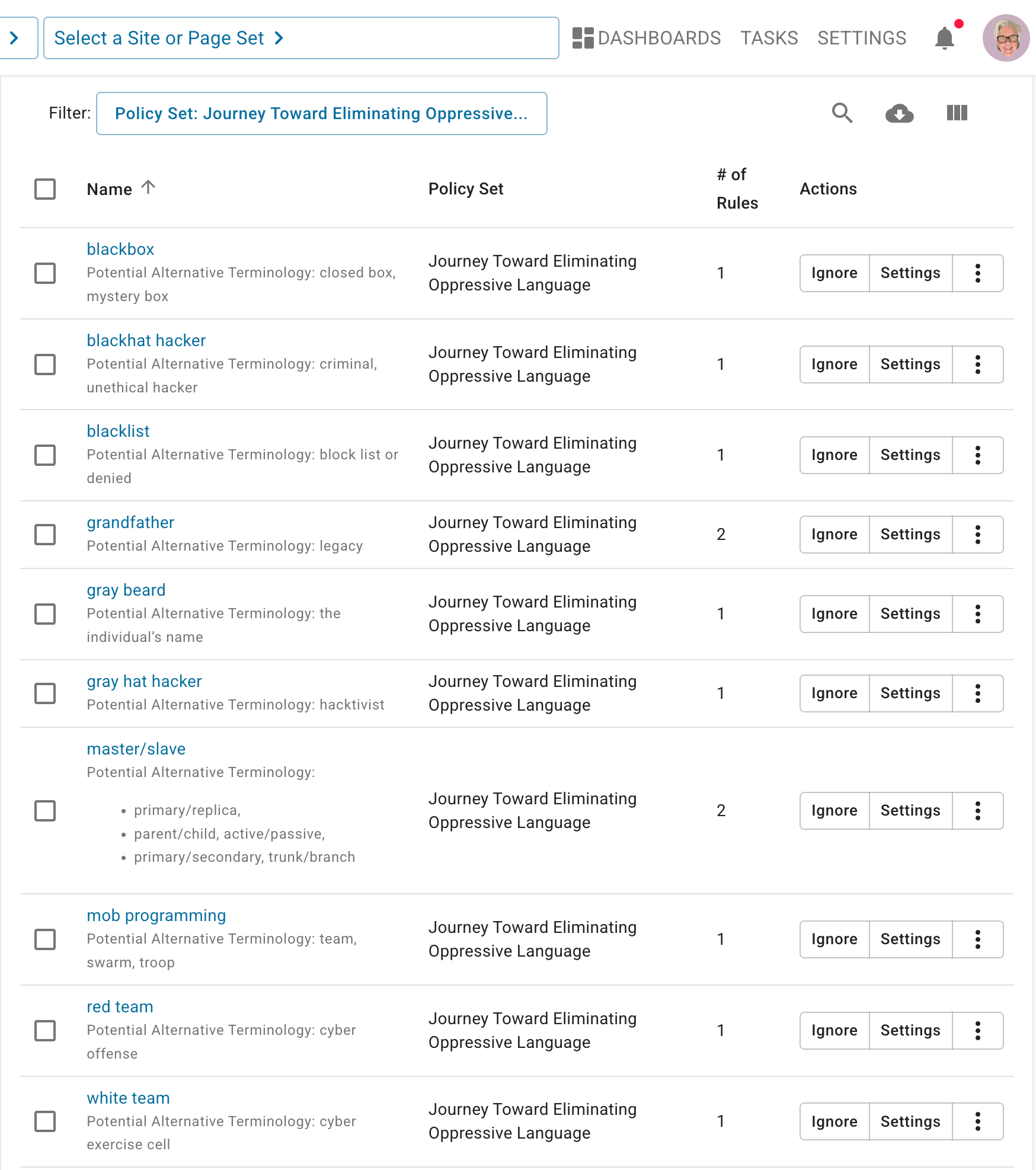Check the checkbox for grandfather row
The image size is (1036, 1170).
(45, 534)
